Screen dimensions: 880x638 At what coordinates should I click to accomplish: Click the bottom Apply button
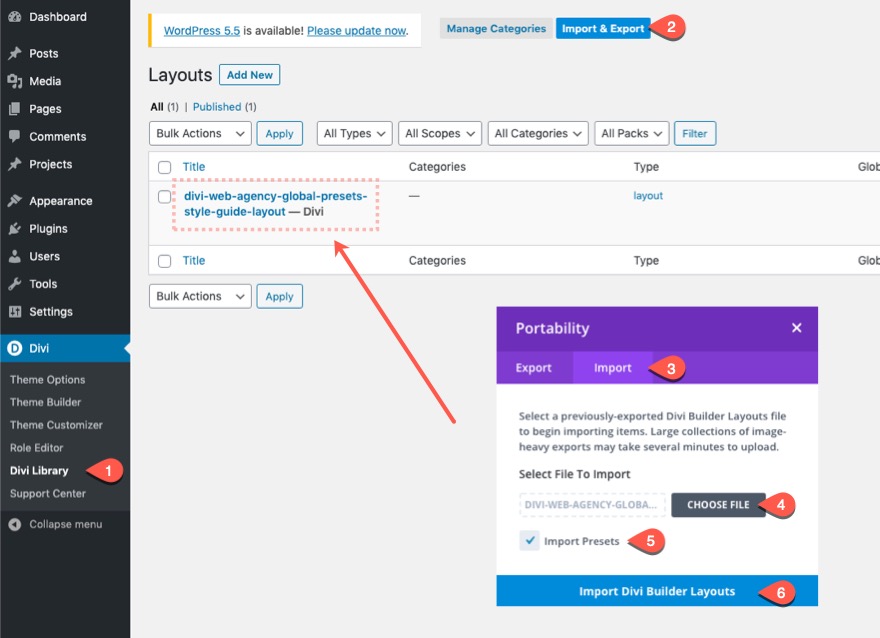(x=279, y=296)
